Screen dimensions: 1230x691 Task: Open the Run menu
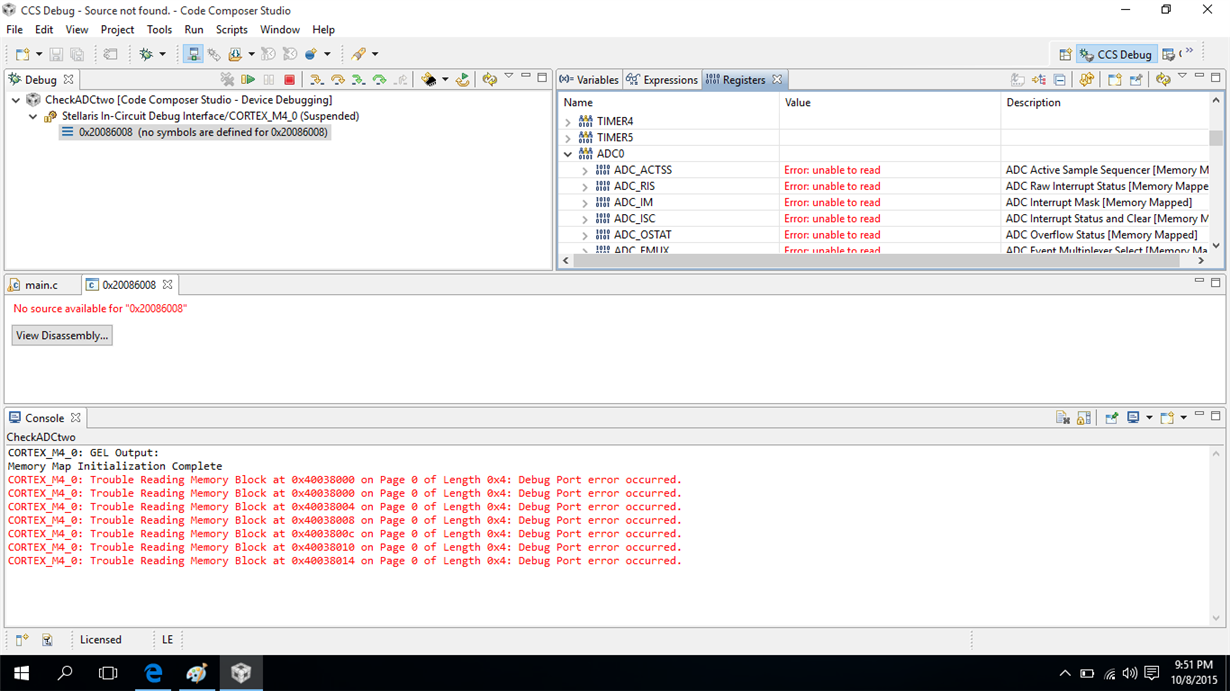(x=194, y=30)
